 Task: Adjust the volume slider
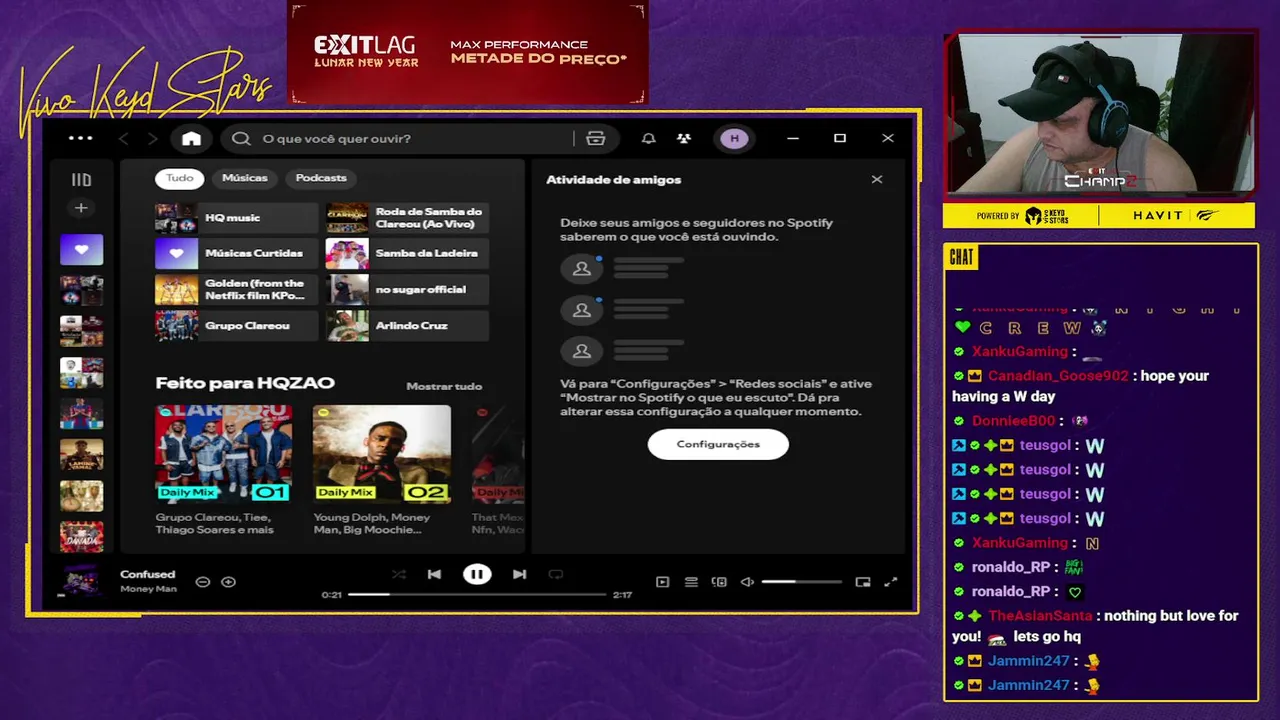(801, 582)
